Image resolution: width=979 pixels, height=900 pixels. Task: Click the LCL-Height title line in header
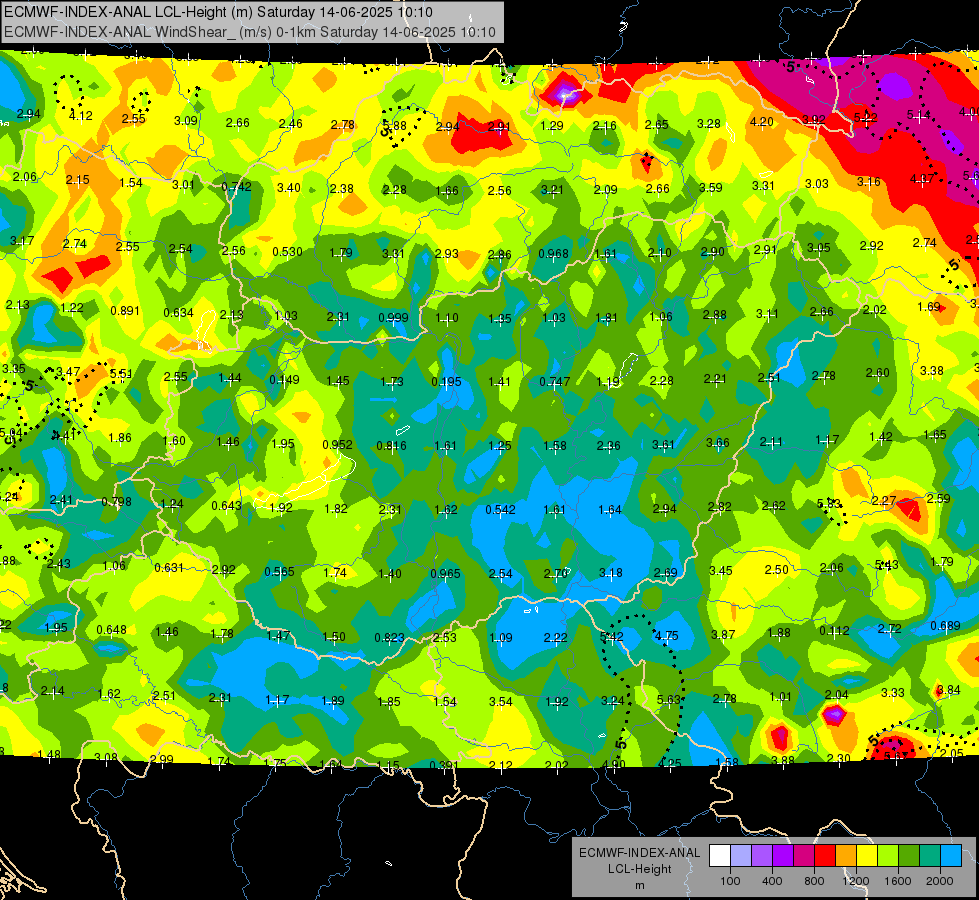219,12
